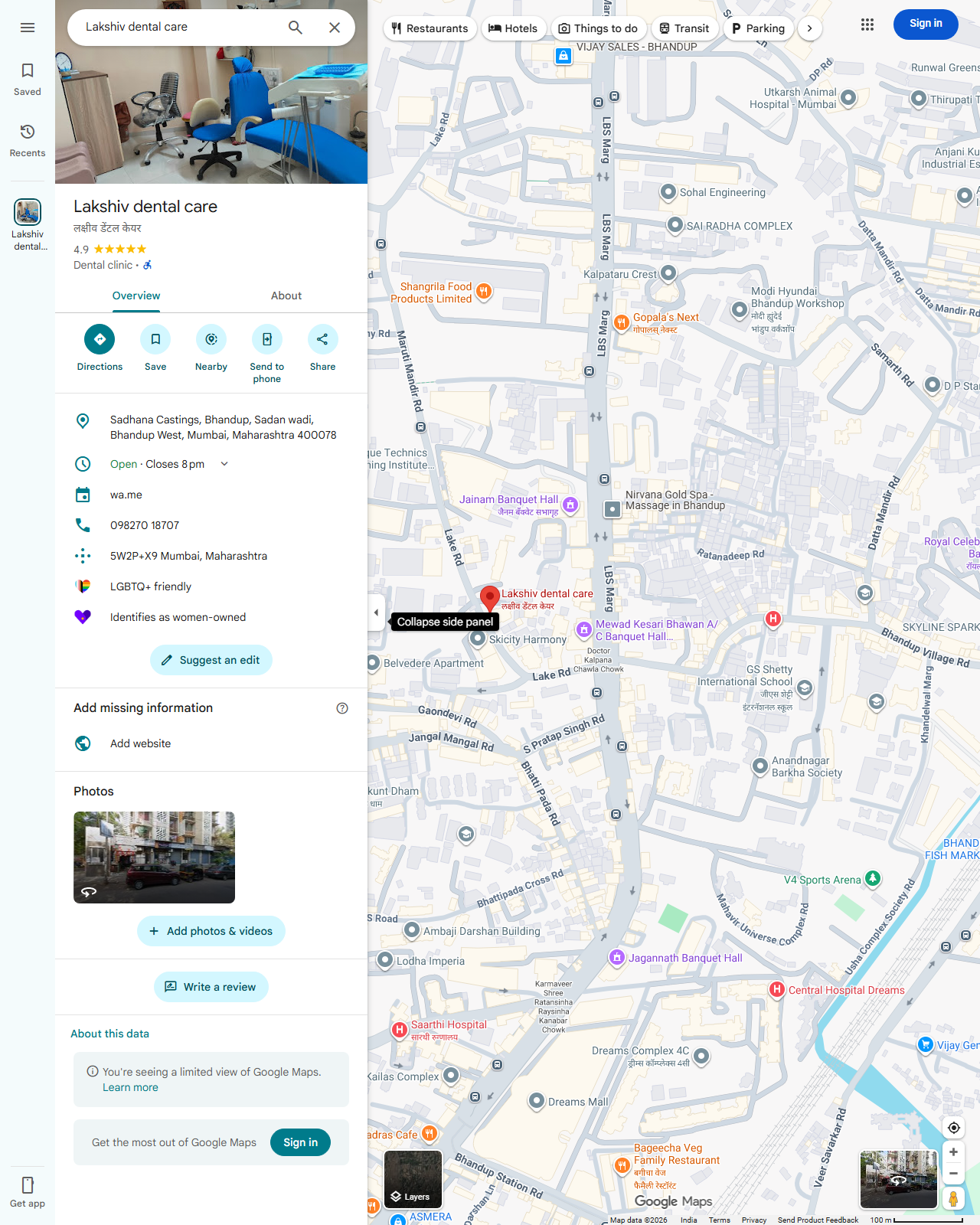The image size is (980, 1225).
Task: Open Terms link in map footer
Action: [719, 1220]
